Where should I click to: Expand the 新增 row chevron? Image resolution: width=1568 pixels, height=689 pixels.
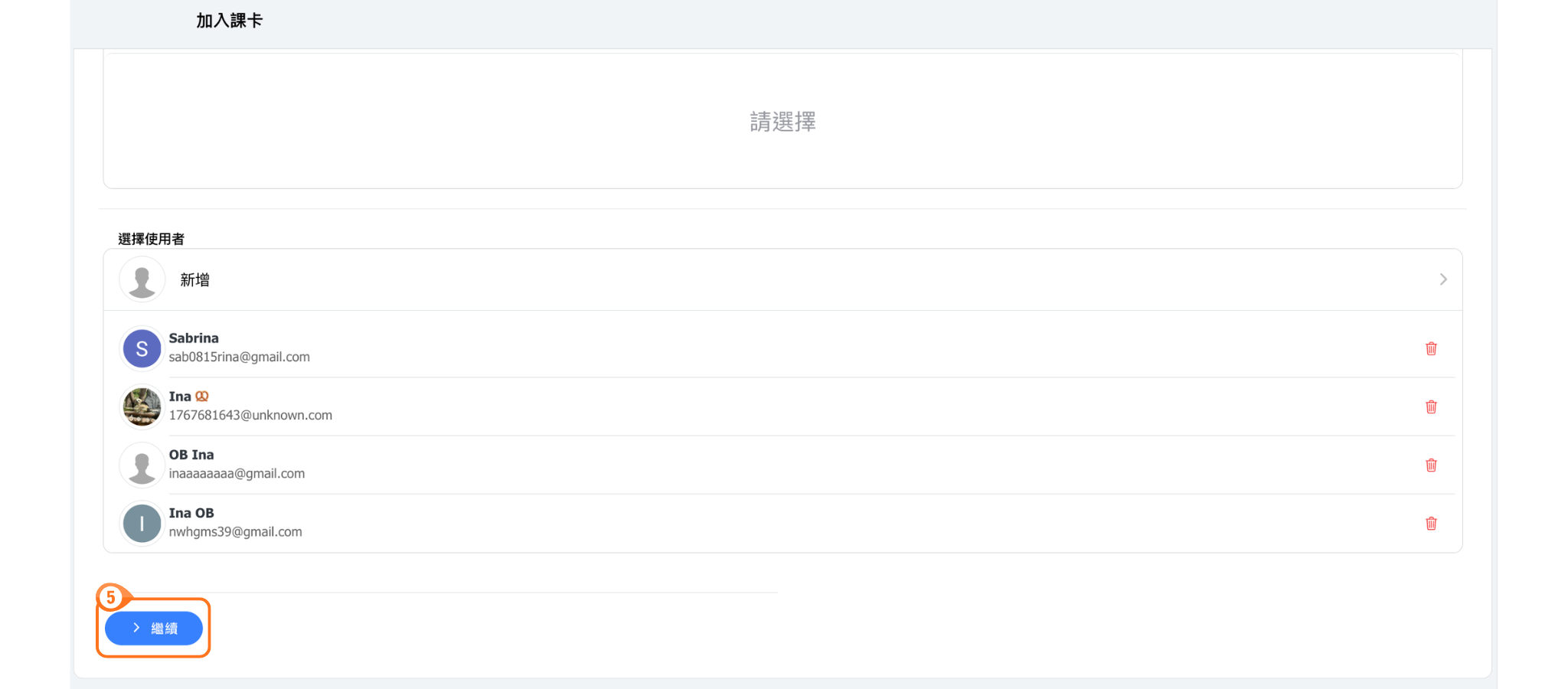(1442, 280)
